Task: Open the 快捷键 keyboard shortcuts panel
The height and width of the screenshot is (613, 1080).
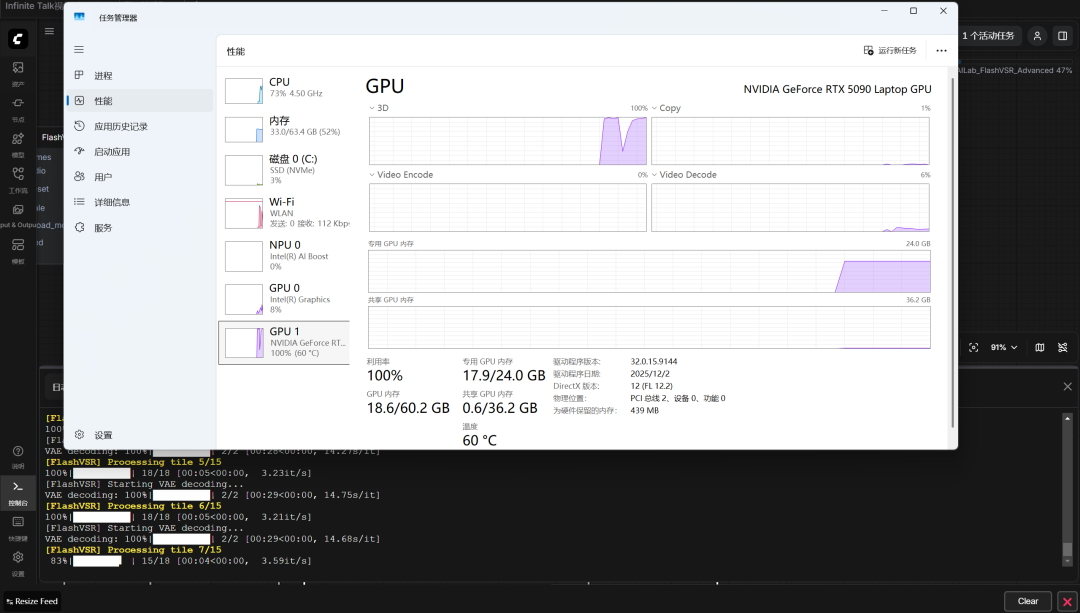Action: [x=18, y=528]
